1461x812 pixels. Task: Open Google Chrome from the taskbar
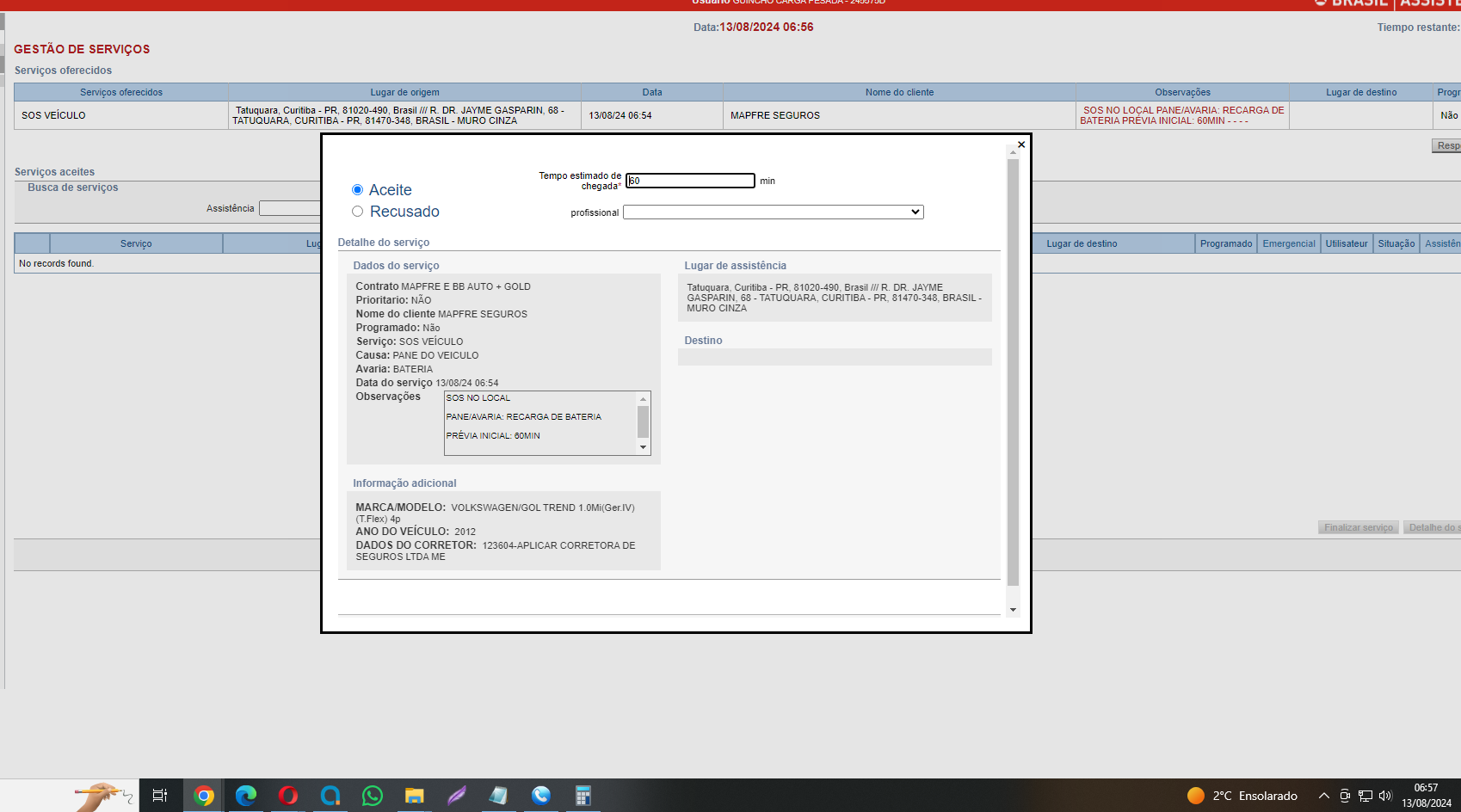[x=204, y=796]
